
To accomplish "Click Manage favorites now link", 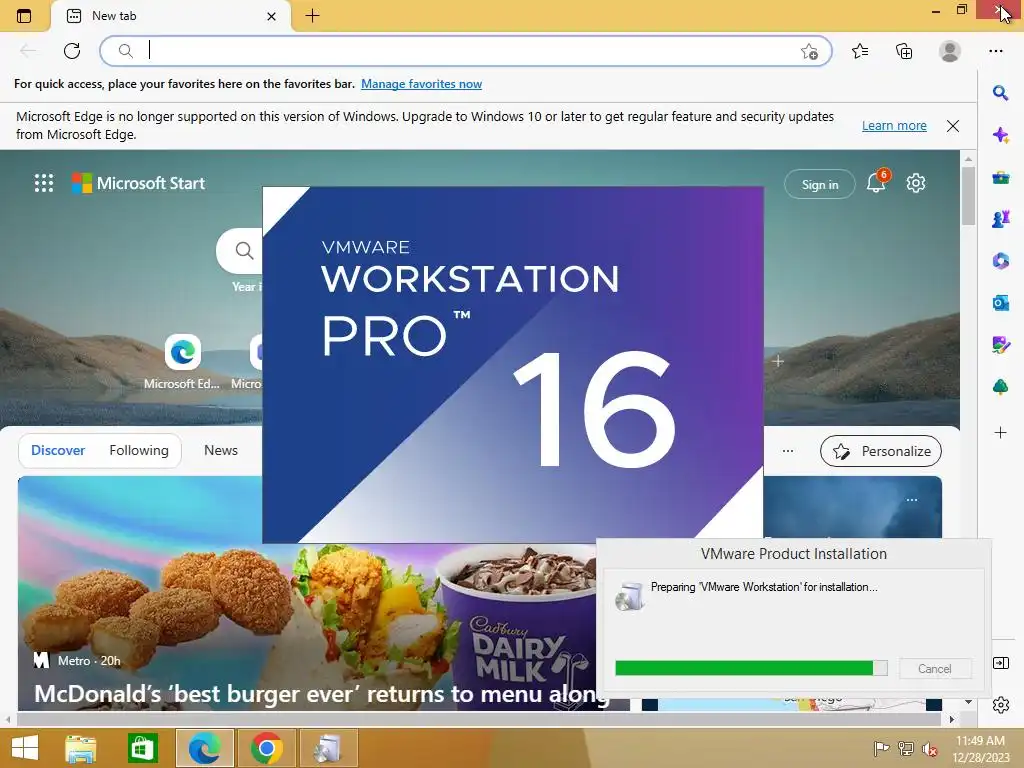I will [x=421, y=84].
